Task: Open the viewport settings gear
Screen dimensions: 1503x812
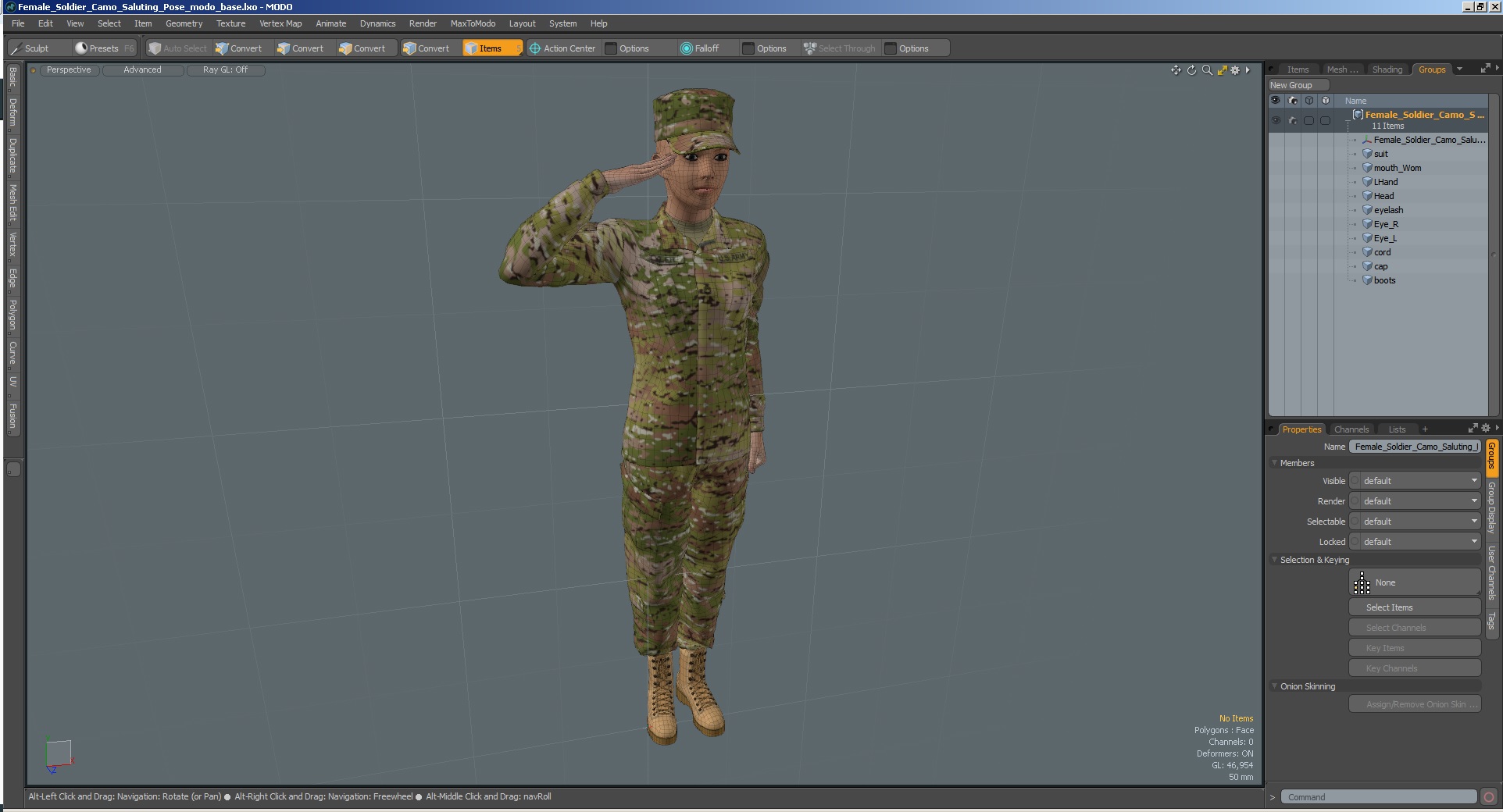Action: [1235, 70]
